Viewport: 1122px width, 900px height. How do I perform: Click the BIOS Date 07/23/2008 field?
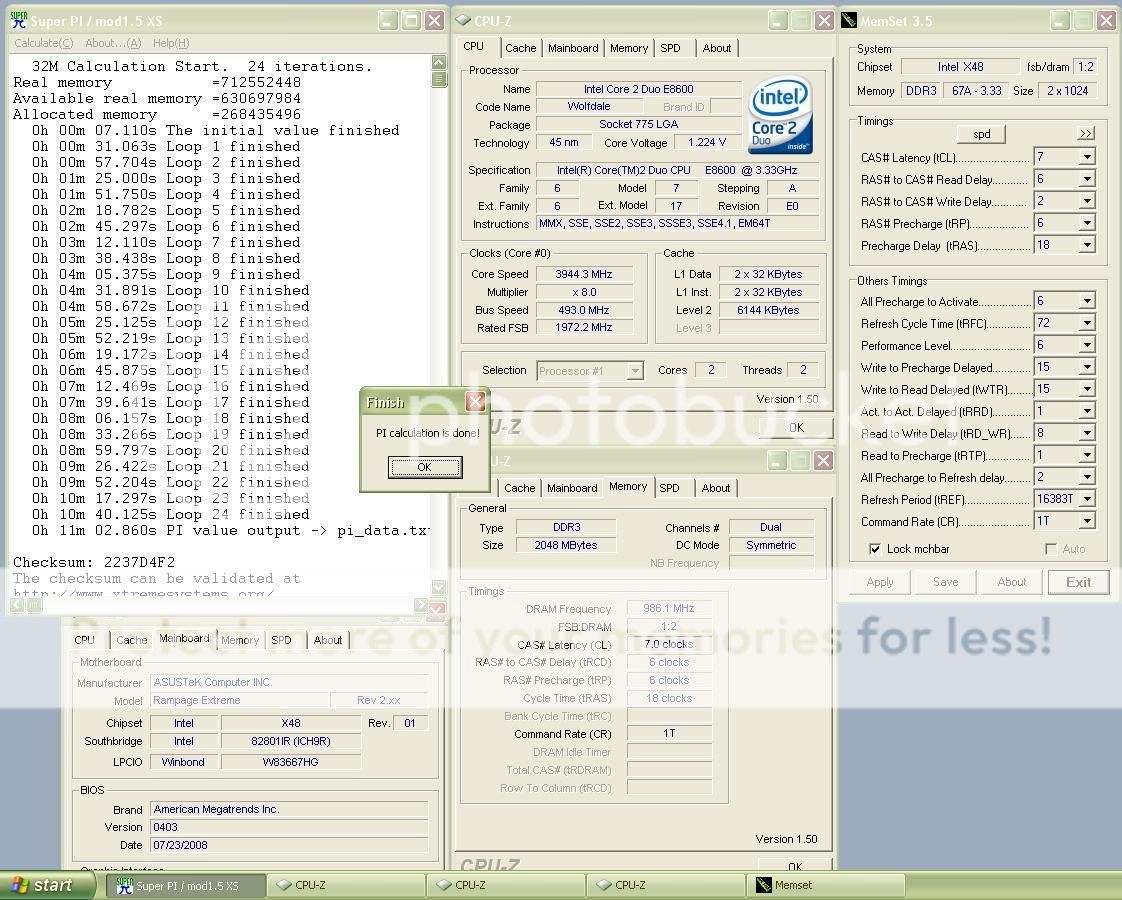289,845
